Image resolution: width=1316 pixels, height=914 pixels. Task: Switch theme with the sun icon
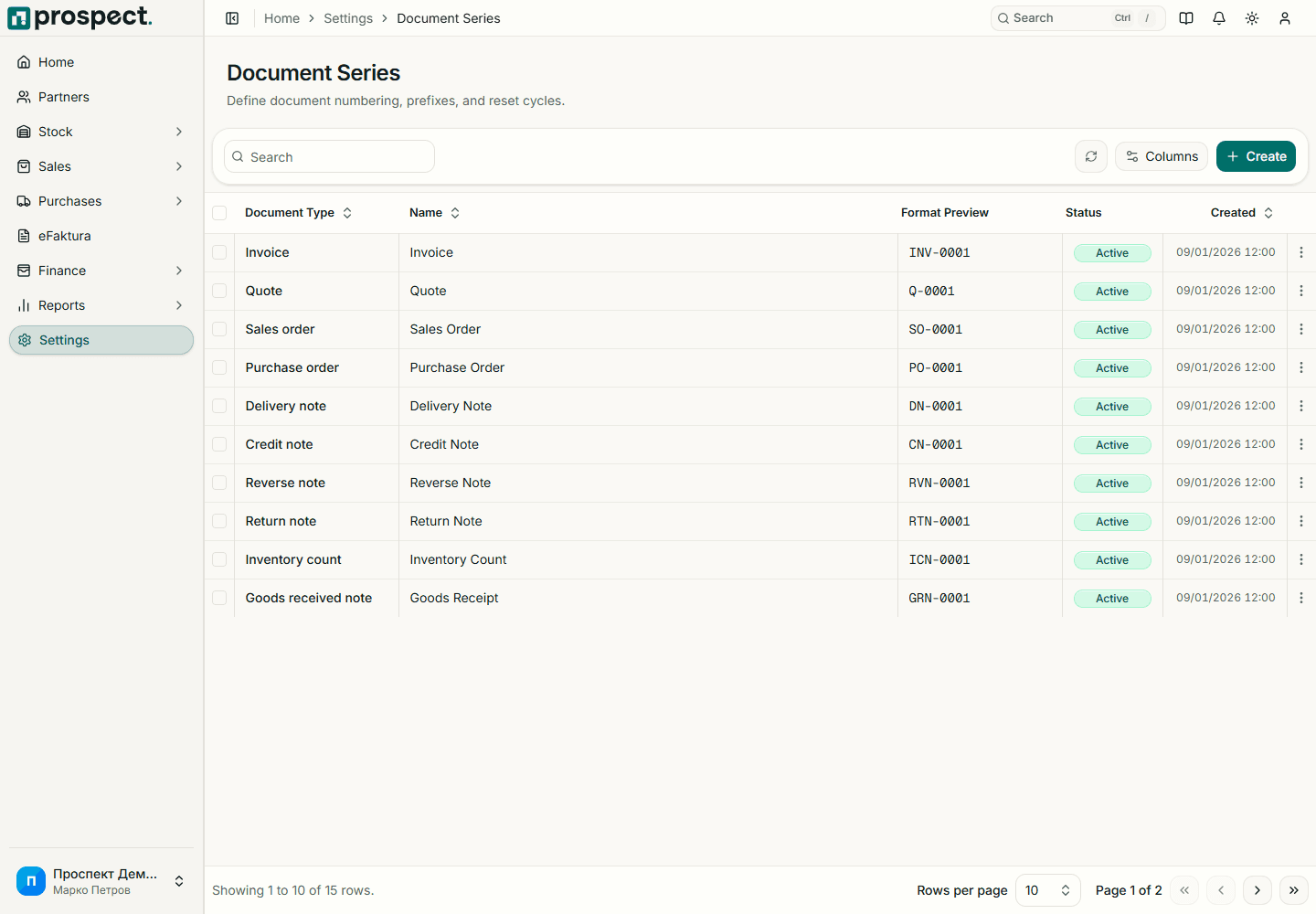pyautogui.click(x=1252, y=18)
